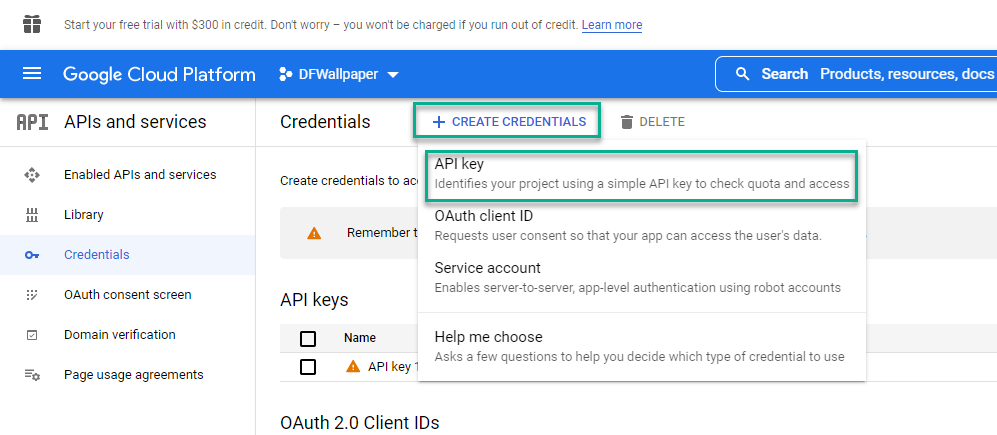Click the search magnifier icon
The height and width of the screenshot is (435, 997).
point(741,74)
